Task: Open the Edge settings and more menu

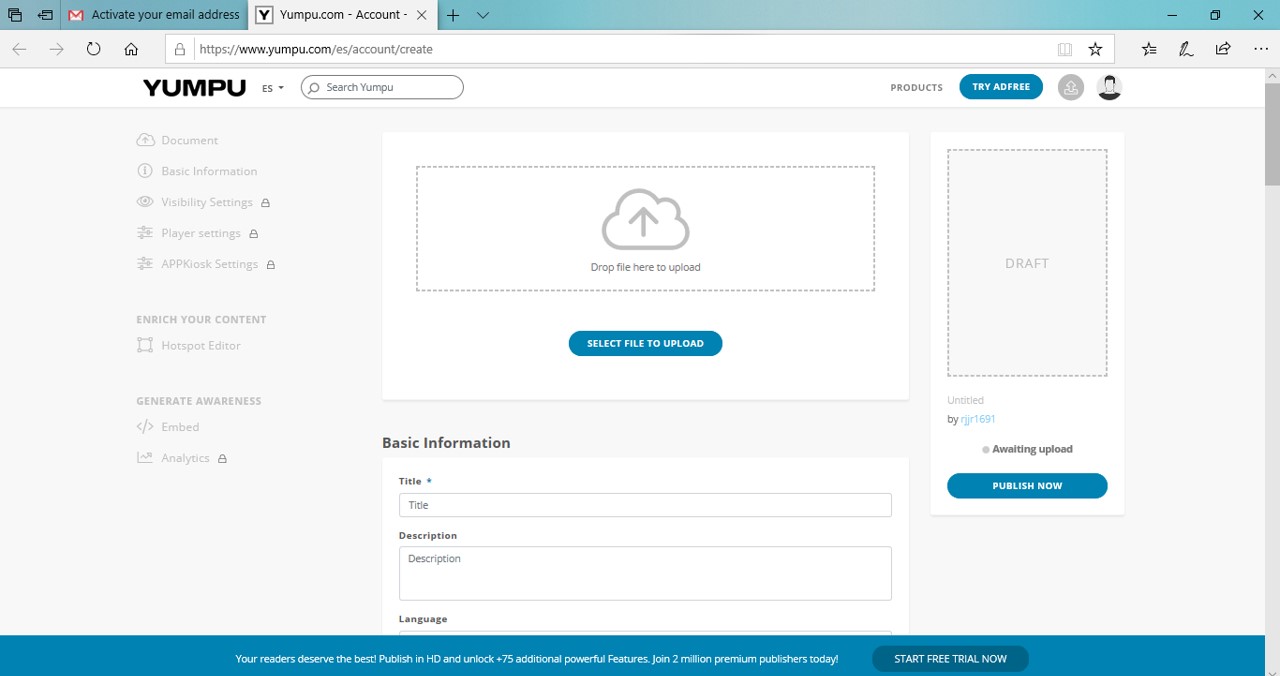Action: (1260, 49)
